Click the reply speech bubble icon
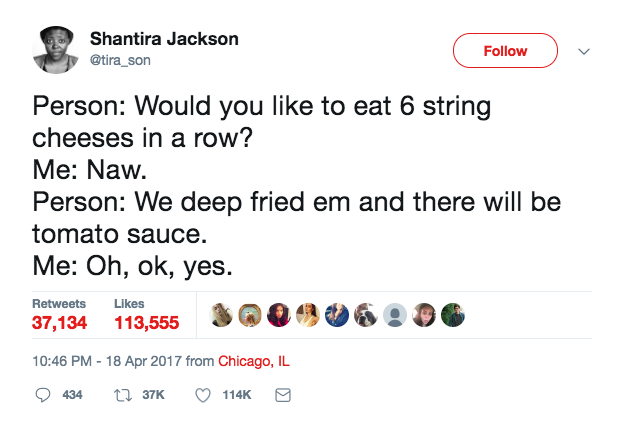The height and width of the screenshot is (429, 627). pyautogui.click(x=43, y=396)
